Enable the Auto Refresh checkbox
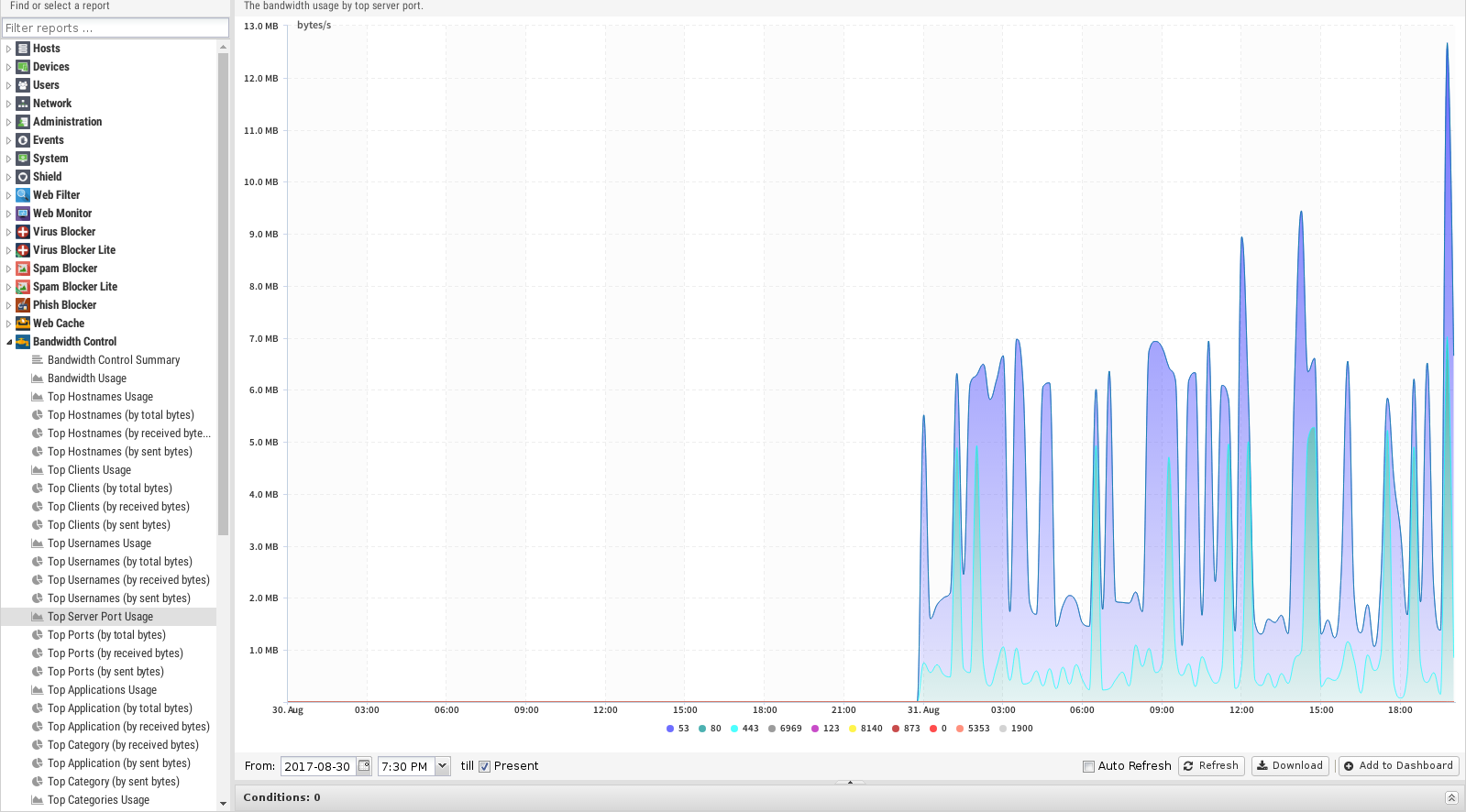1466x812 pixels. click(1088, 767)
